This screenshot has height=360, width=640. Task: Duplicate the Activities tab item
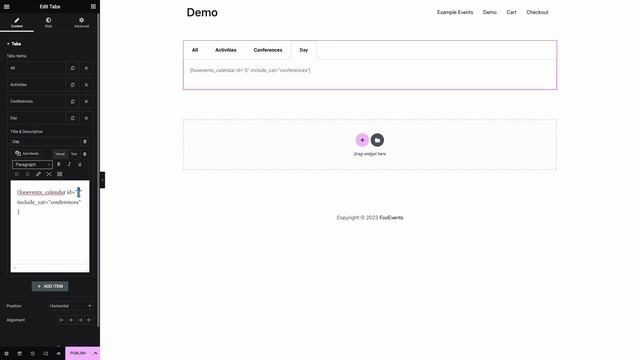pos(73,85)
